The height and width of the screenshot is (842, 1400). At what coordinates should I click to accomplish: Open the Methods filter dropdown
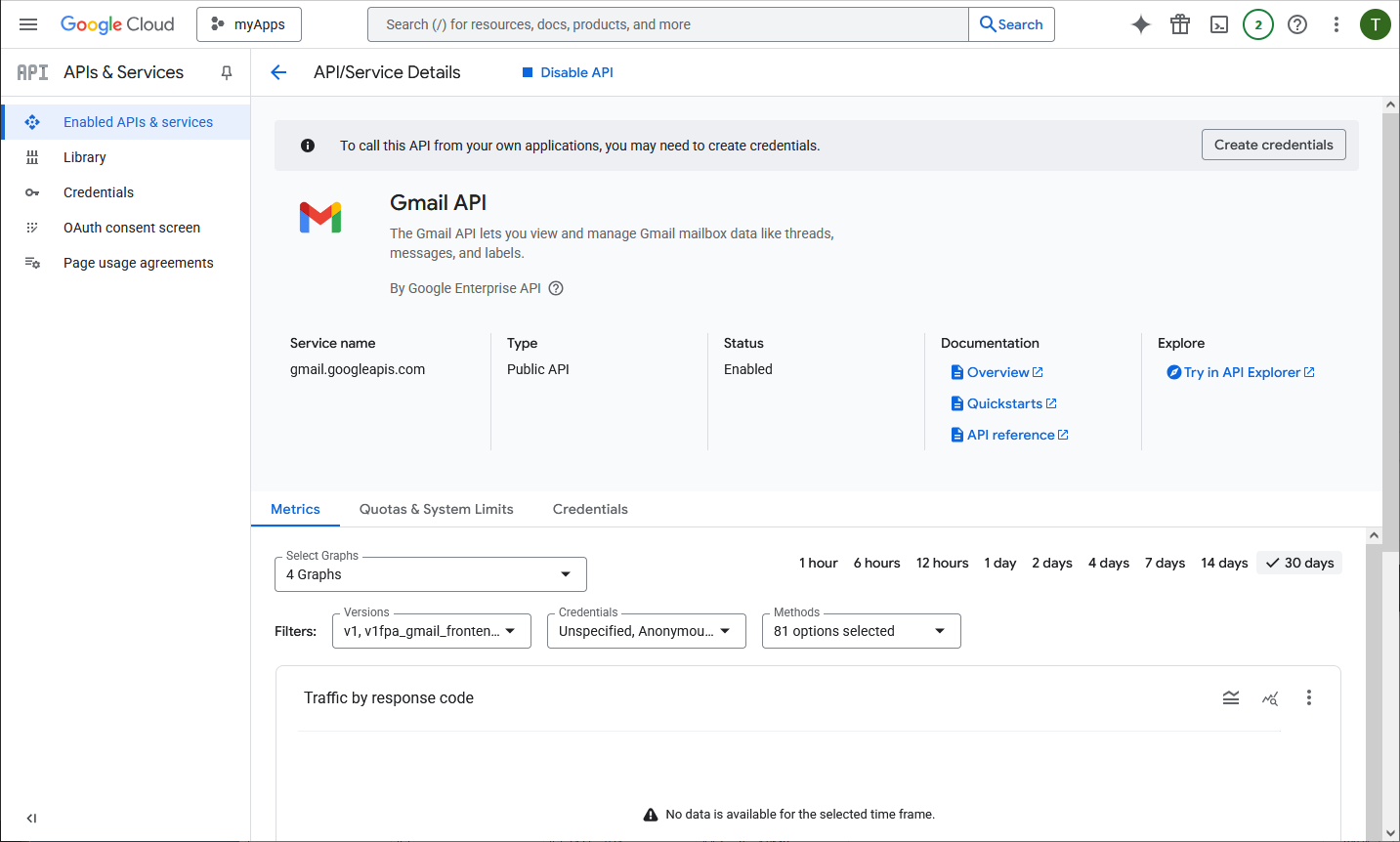tap(861, 631)
